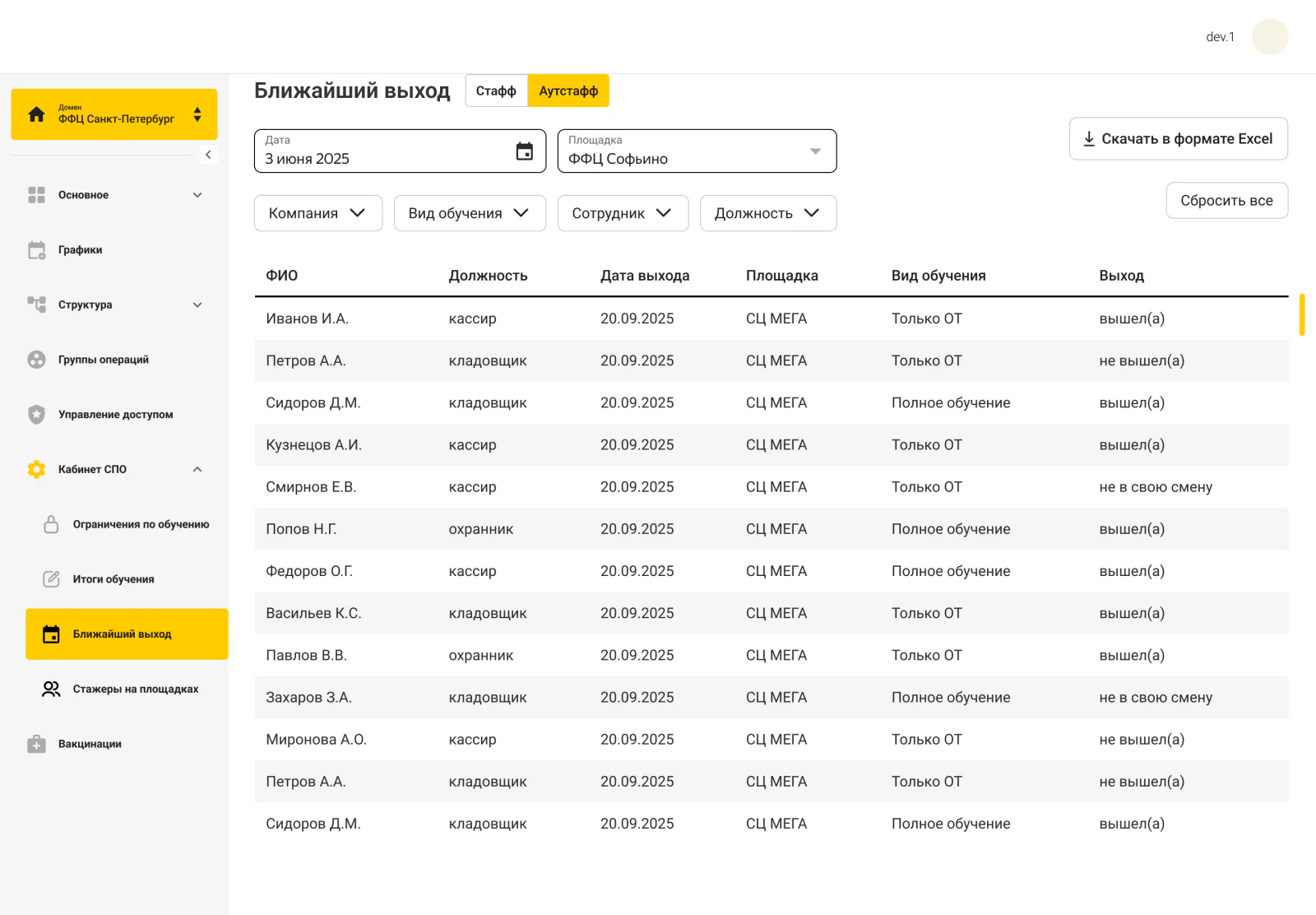Click the Структура hierarchy icon
The image size is (1316, 915).
(x=36, y=304)
